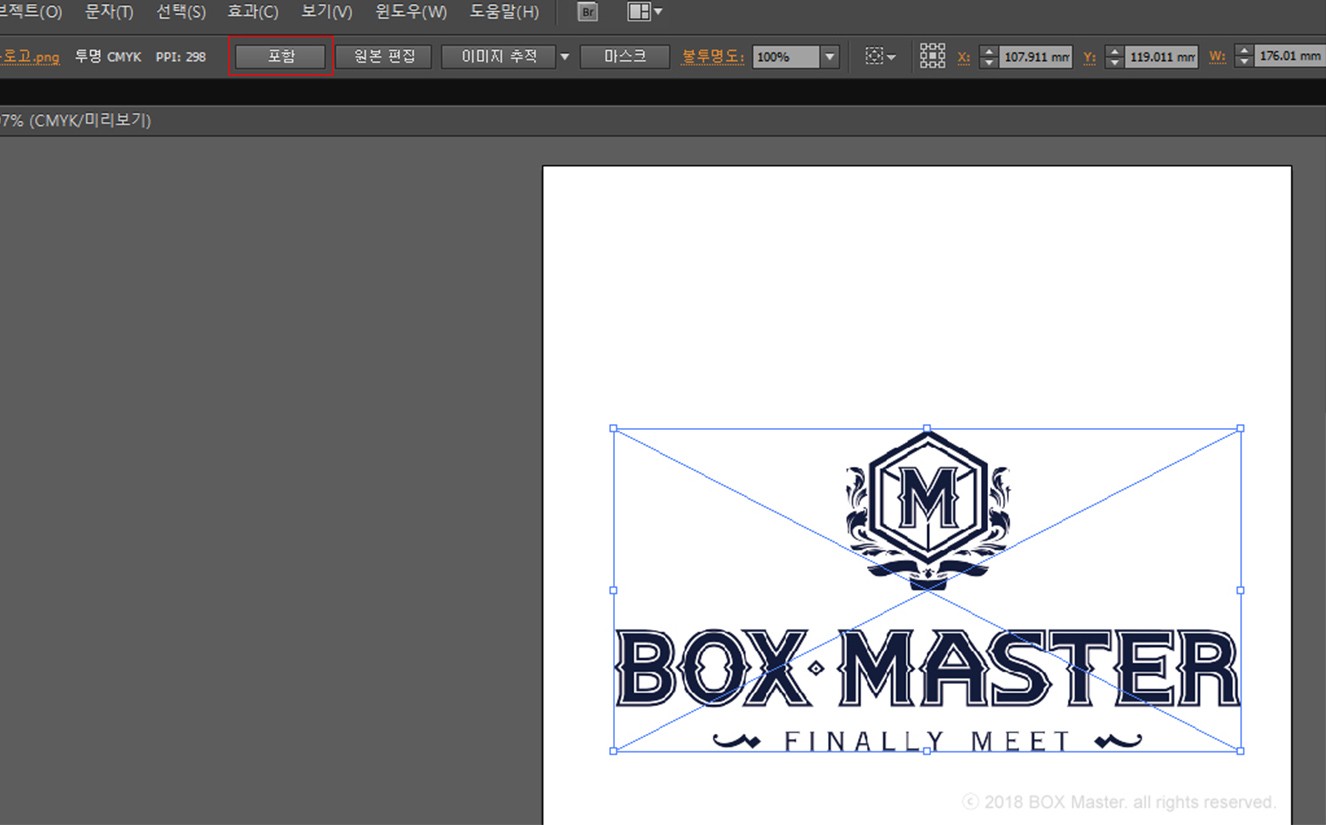Open the 불투명도 percentage dropdown
1326x825 pixels.
click(x=829, y=57)
